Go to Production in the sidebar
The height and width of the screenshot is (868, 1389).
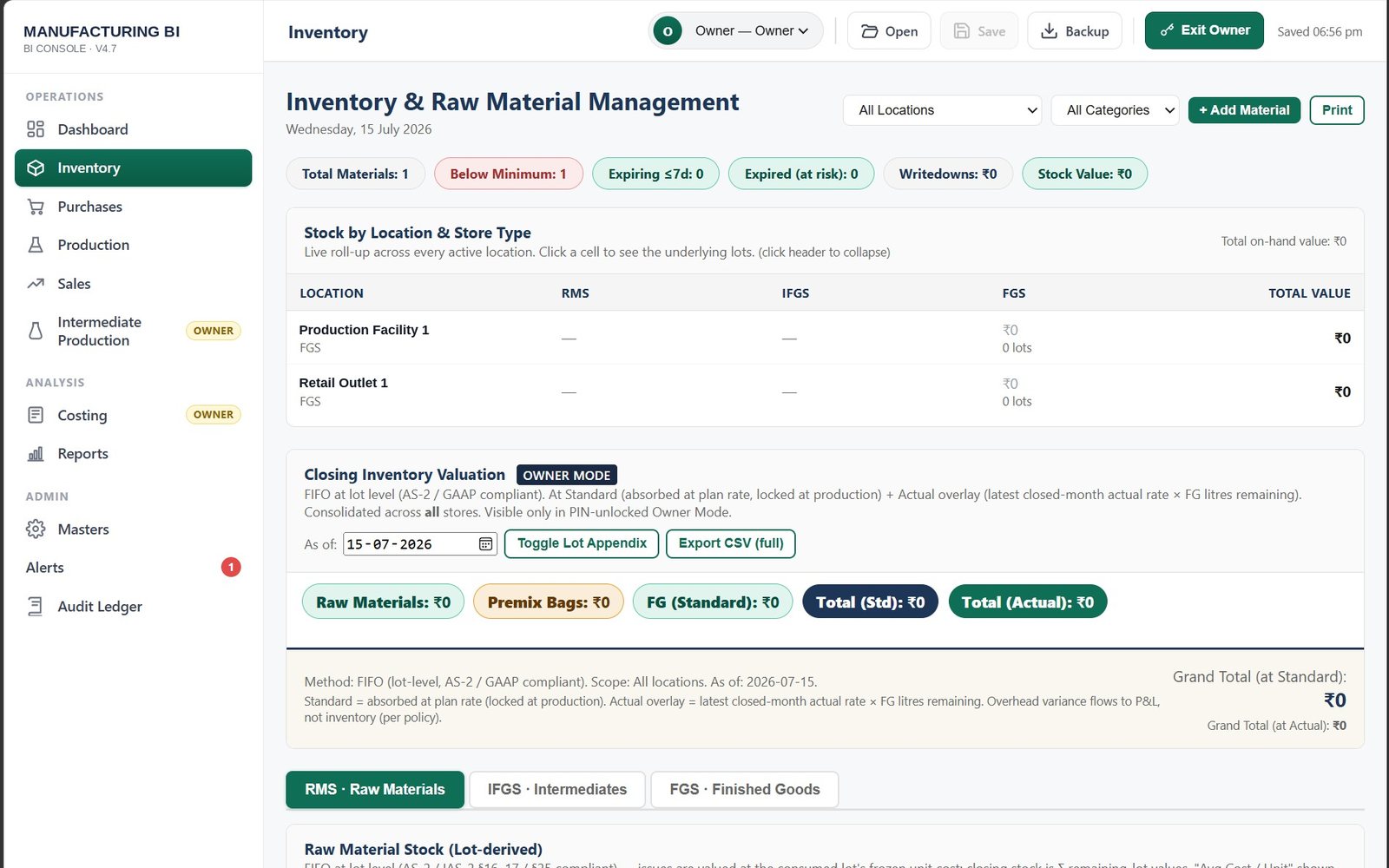(134, 245)
